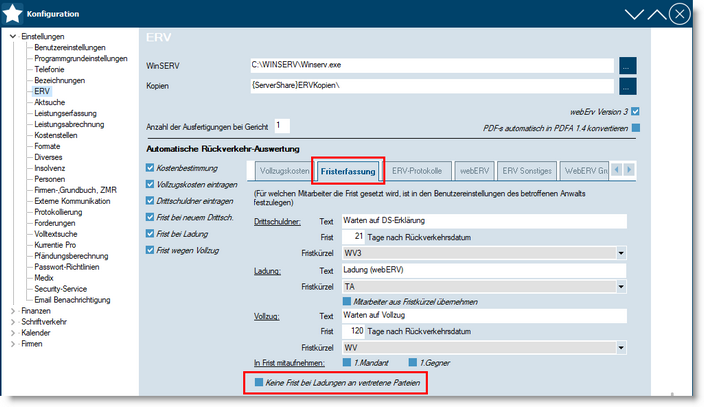Uncheck the Kostenbestimmung checkbox

[151, 167]
